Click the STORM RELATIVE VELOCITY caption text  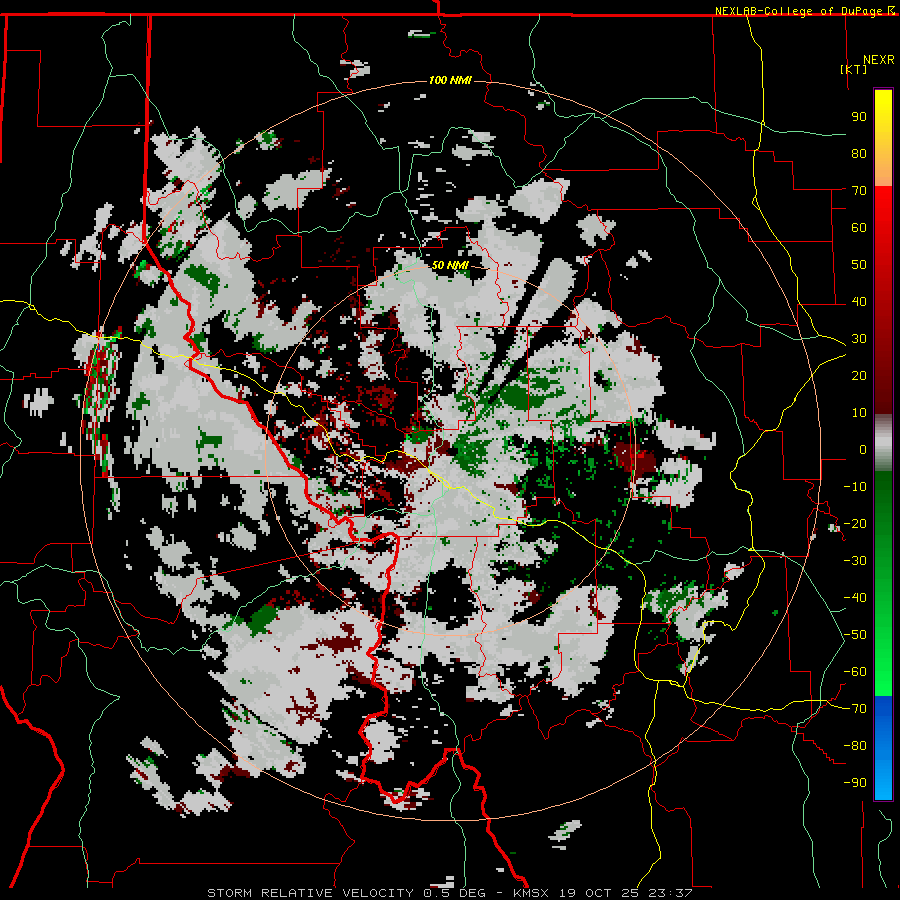pos(313,893)
